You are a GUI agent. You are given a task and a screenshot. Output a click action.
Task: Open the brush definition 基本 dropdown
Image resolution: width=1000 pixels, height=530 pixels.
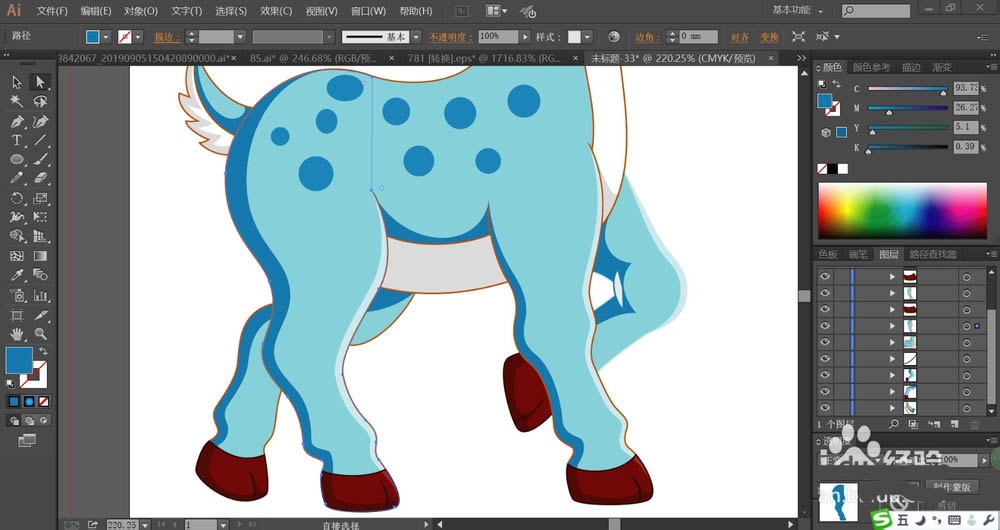click(416, 37)
